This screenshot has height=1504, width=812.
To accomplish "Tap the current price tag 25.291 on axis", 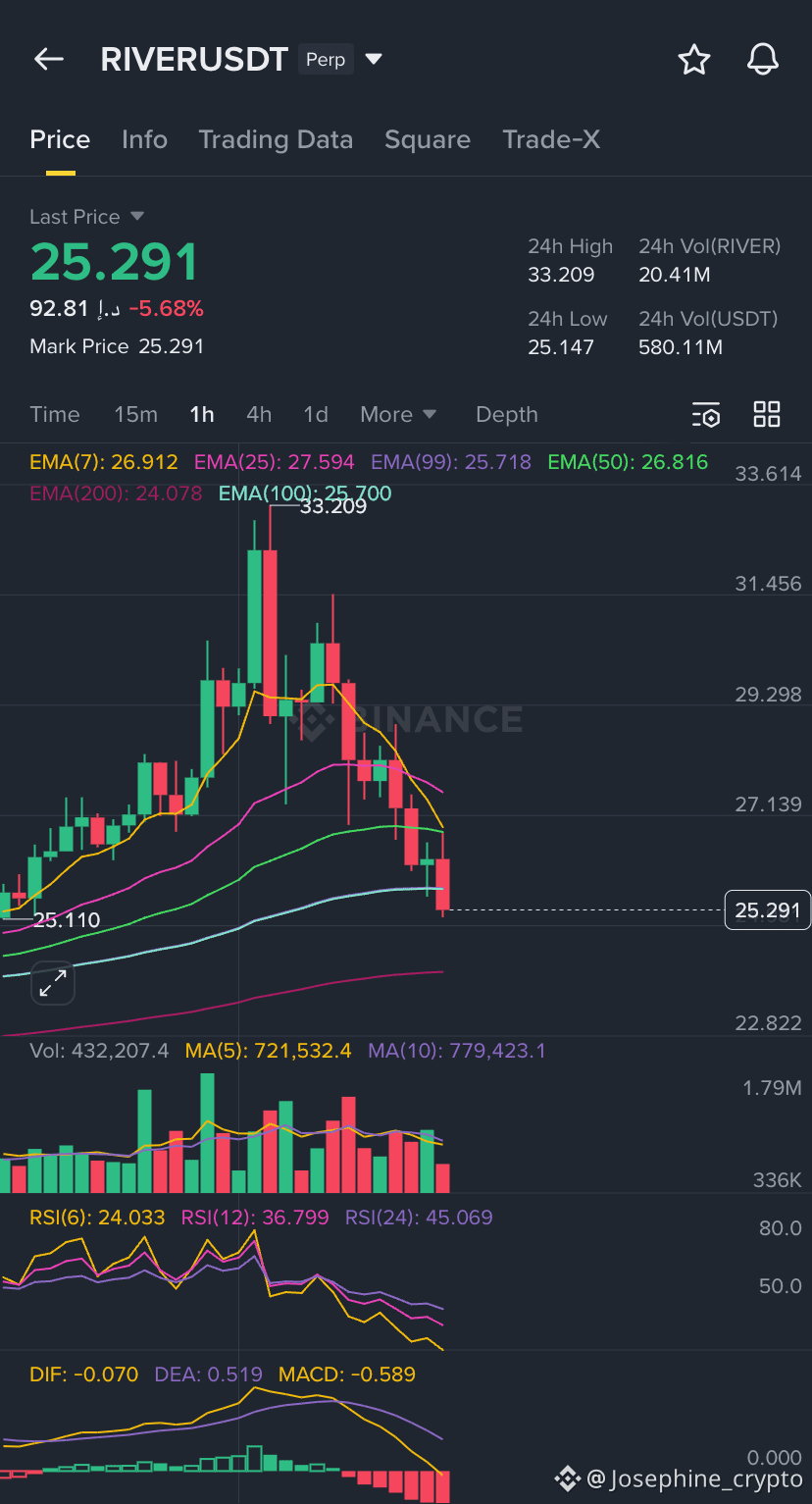I will pyautogui.click(x=768, y=910).
